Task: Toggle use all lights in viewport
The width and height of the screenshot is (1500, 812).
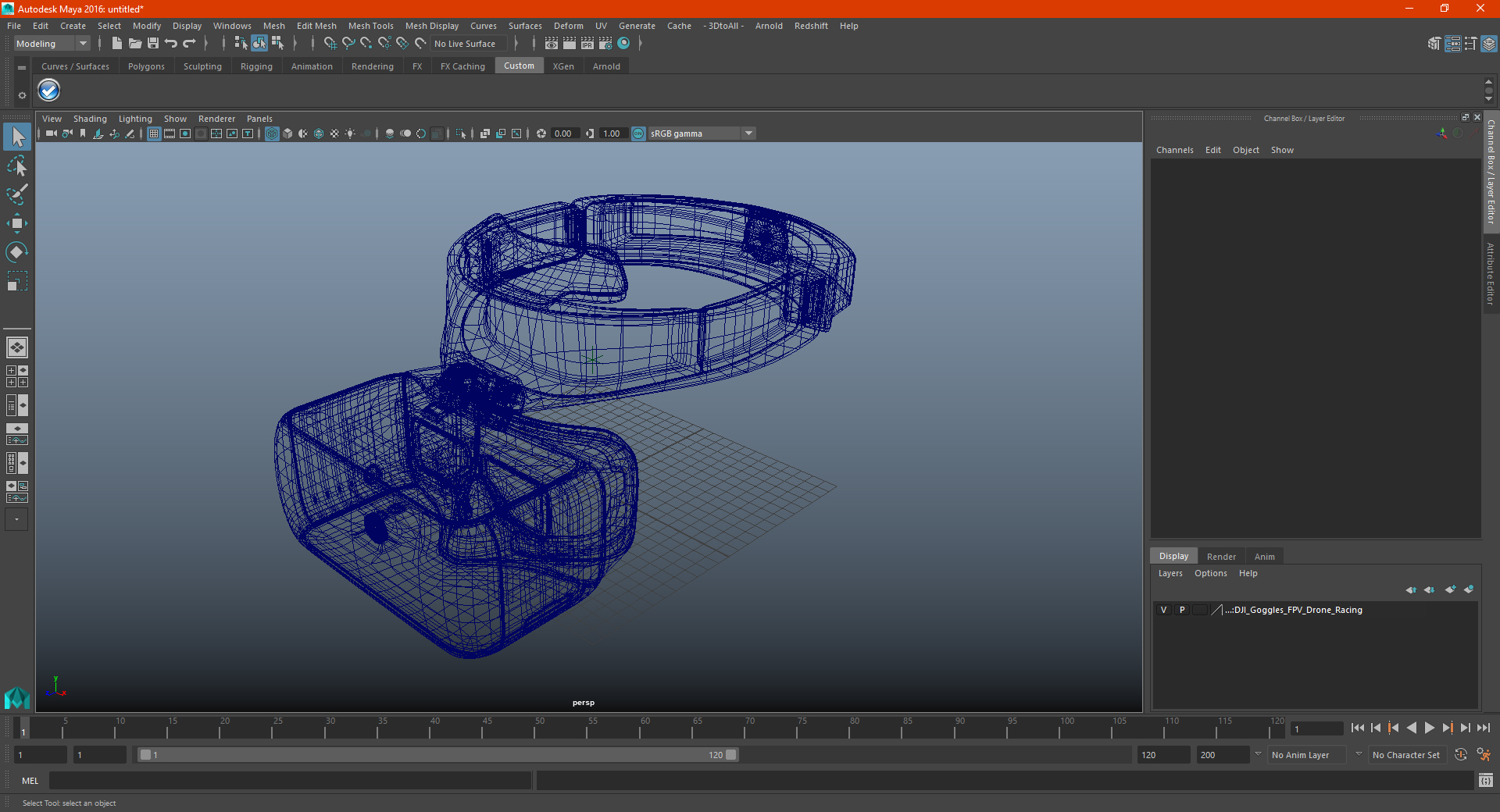Action: [350, 134]
